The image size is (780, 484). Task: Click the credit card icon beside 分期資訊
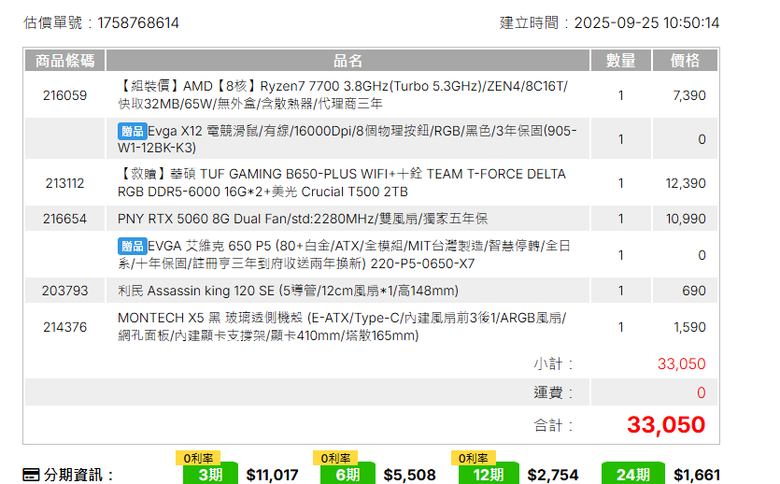coord(31,475)
